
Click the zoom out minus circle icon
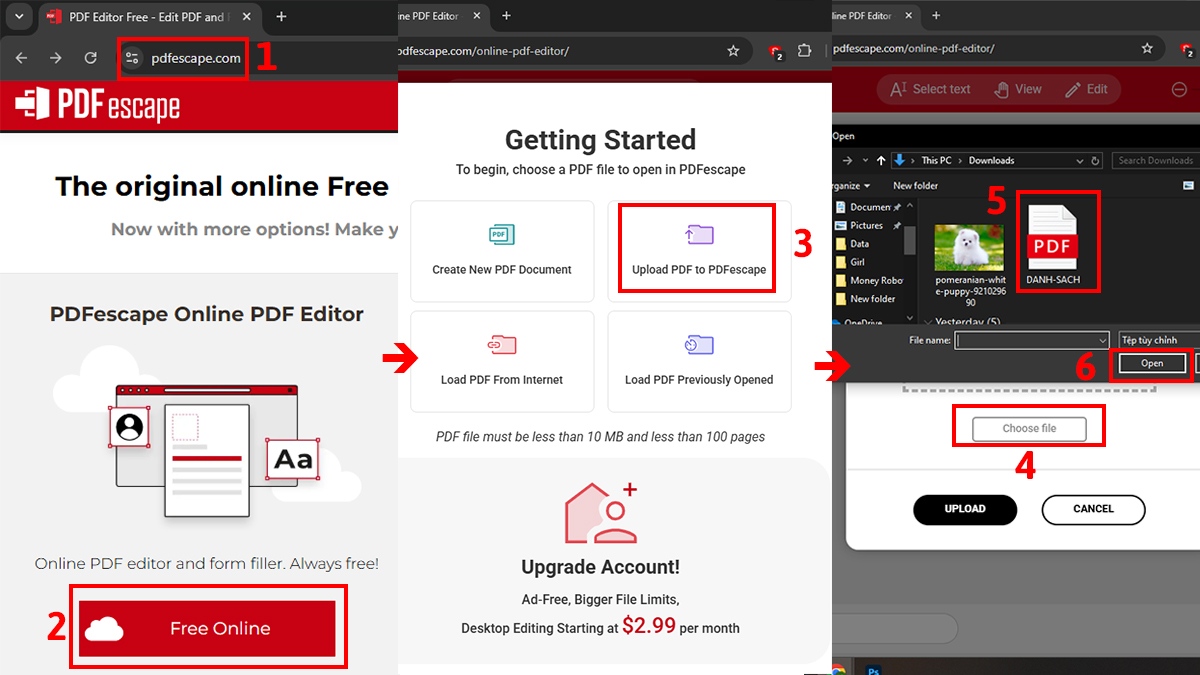tap(1179, 89)
